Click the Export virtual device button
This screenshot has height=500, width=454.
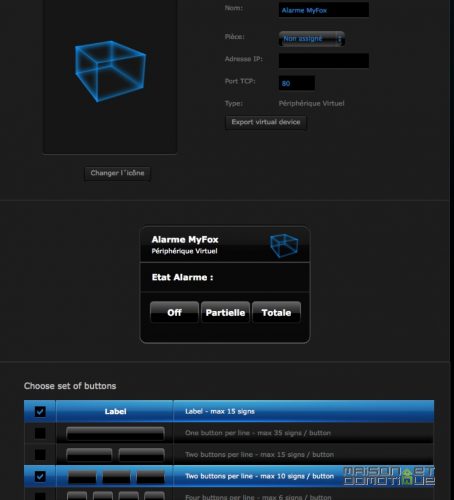tap(266, 122)
